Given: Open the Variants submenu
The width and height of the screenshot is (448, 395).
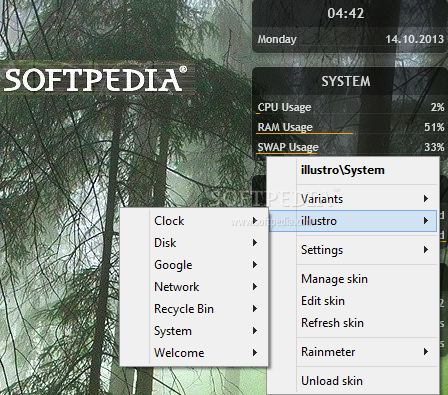Looking at the screenshot, I should click(x=353, y=199).
